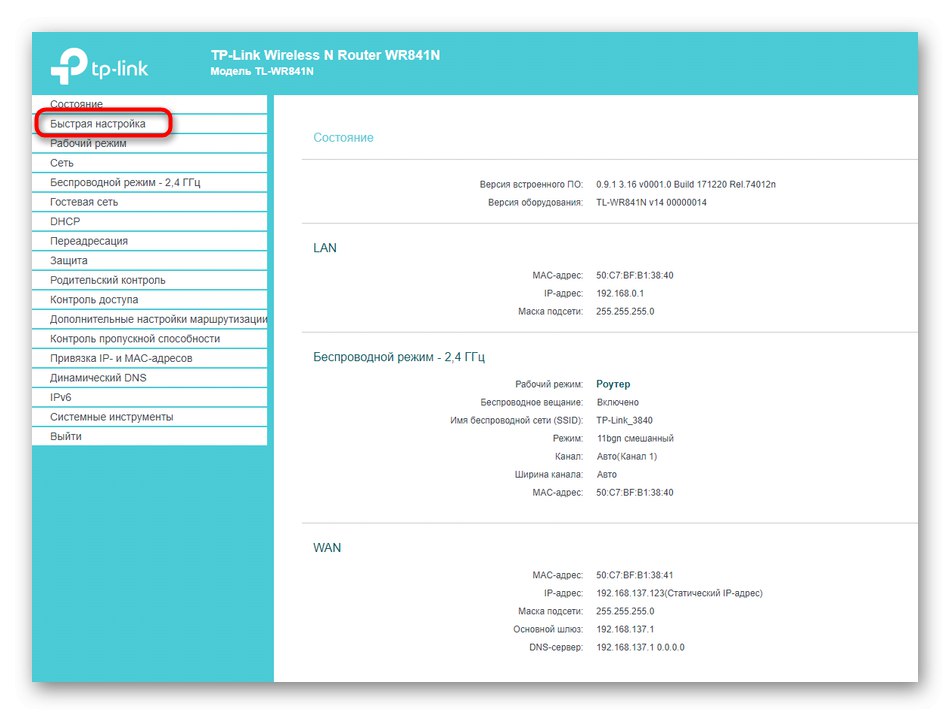This screenshot has height=714, width=950.
Task: Click the Имя беспроводной сети (SSID) label
Action: click(517, 420)
